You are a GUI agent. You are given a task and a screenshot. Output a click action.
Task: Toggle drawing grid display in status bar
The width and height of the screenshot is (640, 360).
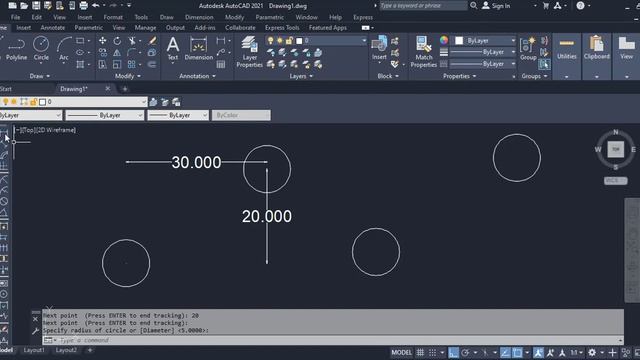pos(420,353)
